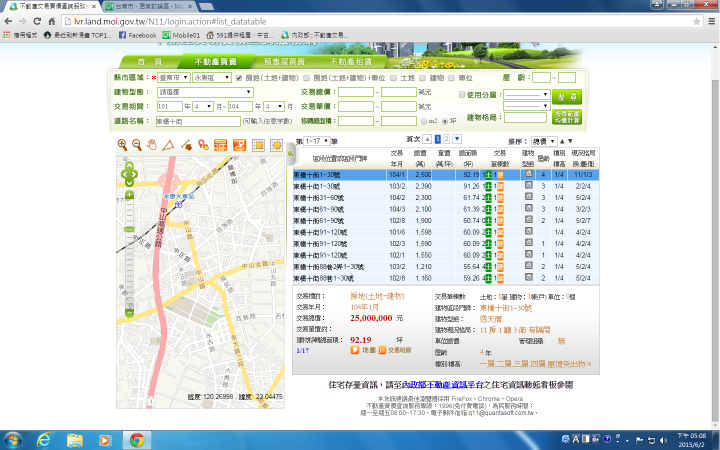This screenshot has width=720, height=450.
Task: Click the orange map-marker route icon
Action: point(239,145)
